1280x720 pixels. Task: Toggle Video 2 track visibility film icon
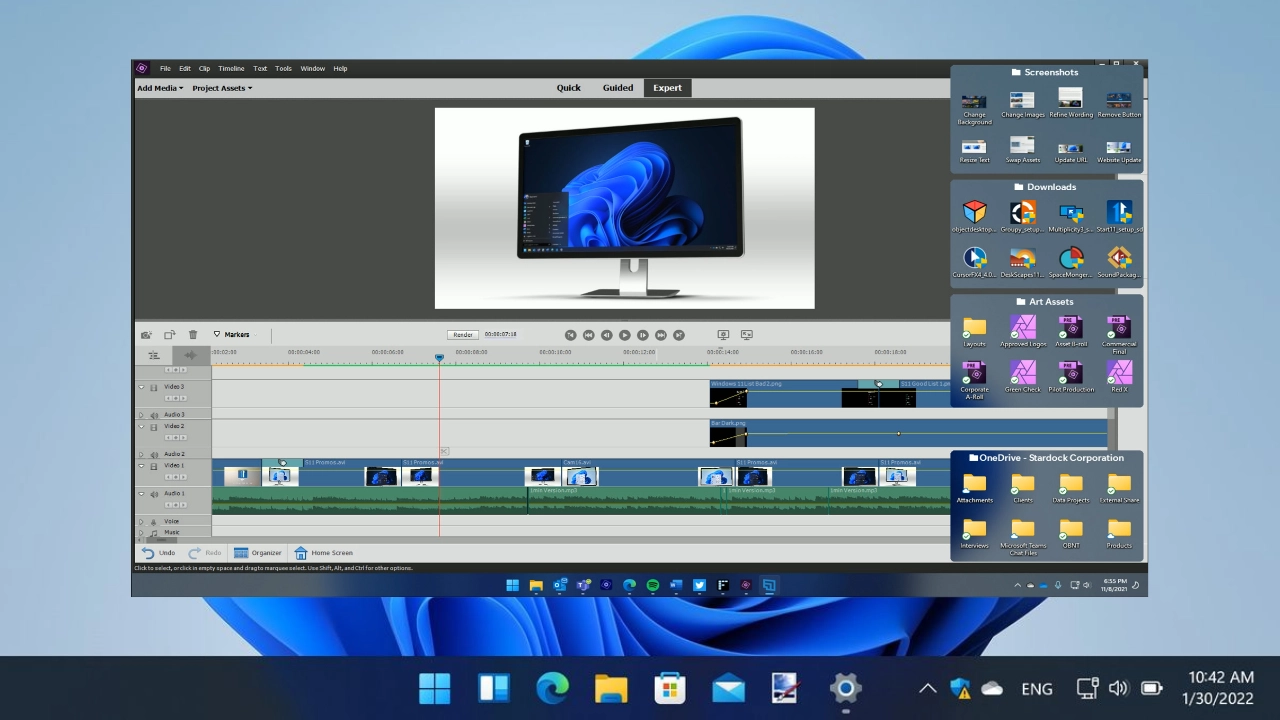point(154,427)
